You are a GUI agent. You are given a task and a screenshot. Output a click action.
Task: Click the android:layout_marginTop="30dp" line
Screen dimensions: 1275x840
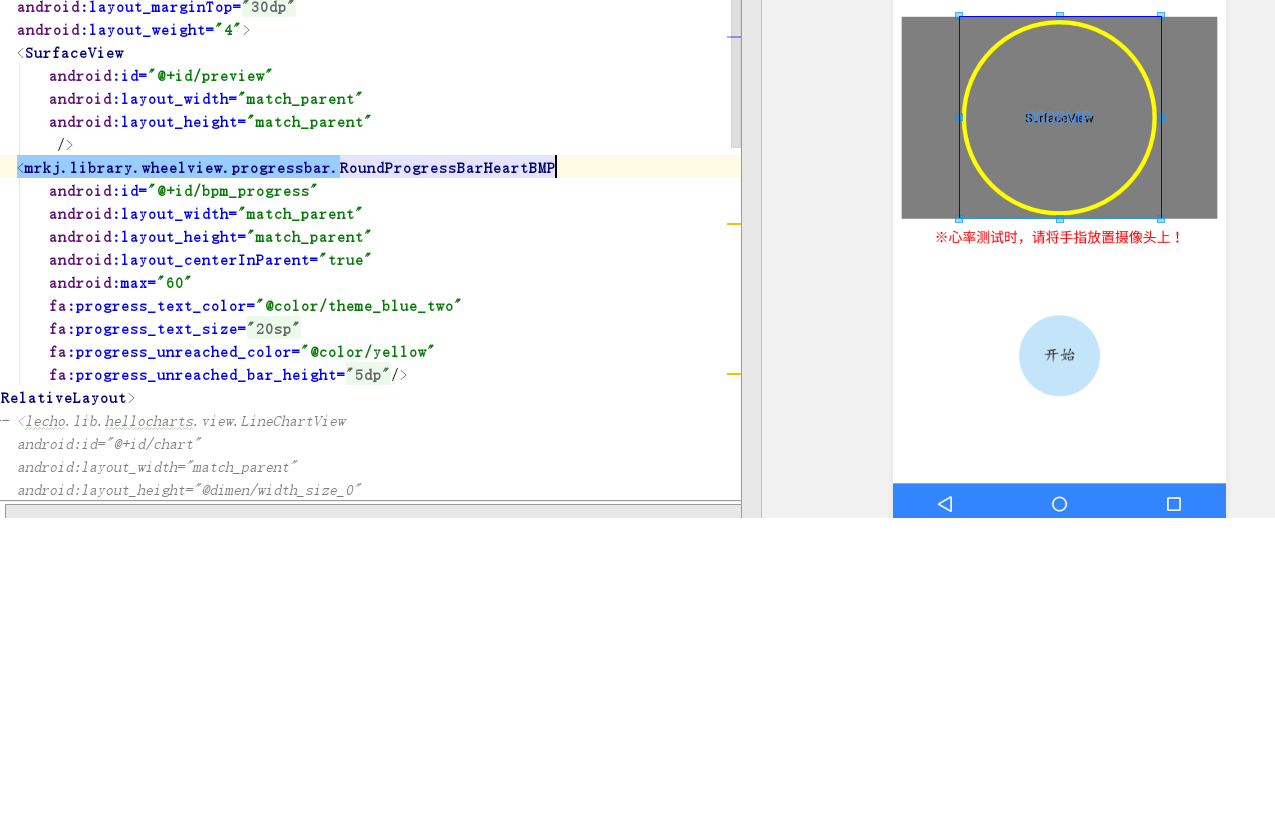[156, 7]
